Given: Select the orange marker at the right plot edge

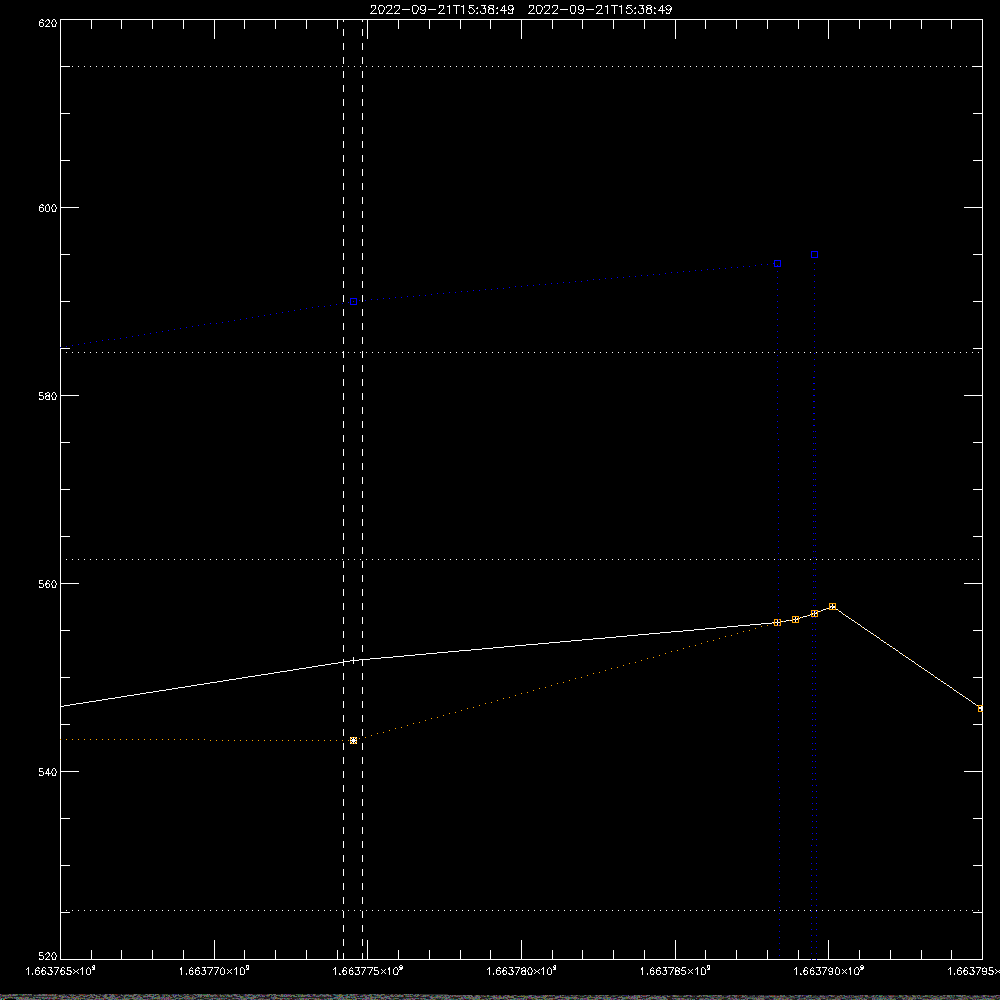Looking at the screenshot, I should (x=980, y=709).
